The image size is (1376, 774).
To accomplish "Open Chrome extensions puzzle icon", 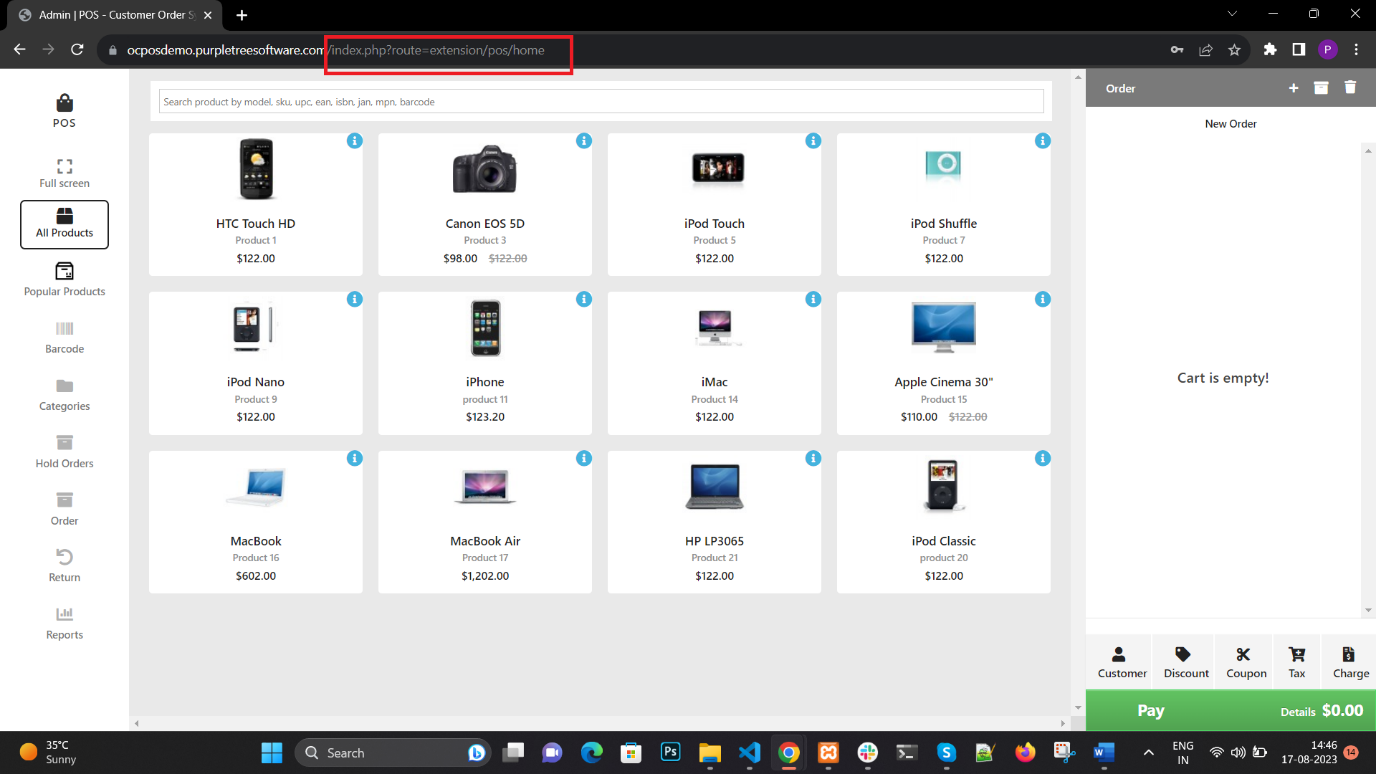I will (1270, 49).
